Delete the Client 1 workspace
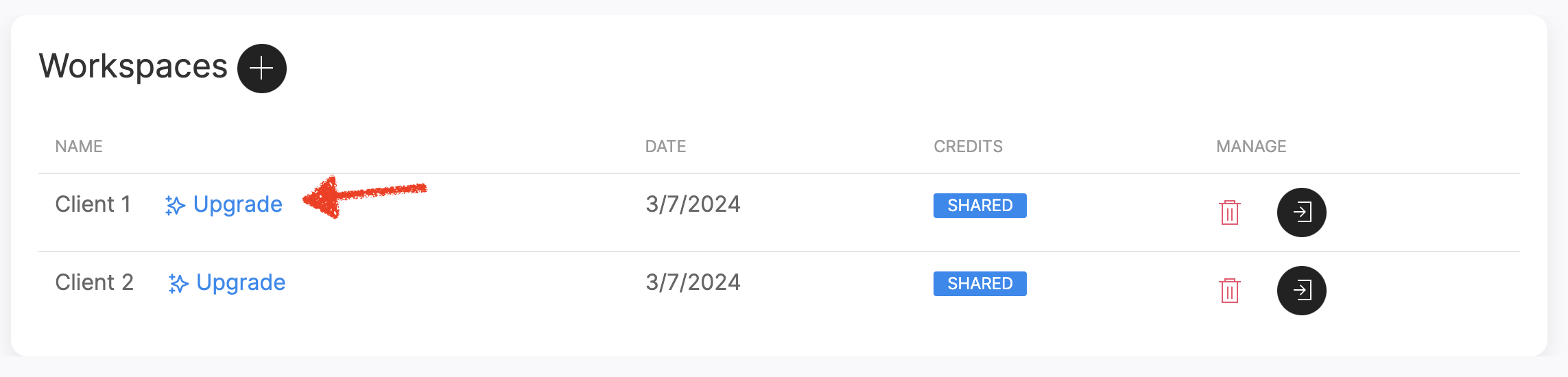The width and height of the screenshot is (1568, 377). pos(1230,212)
